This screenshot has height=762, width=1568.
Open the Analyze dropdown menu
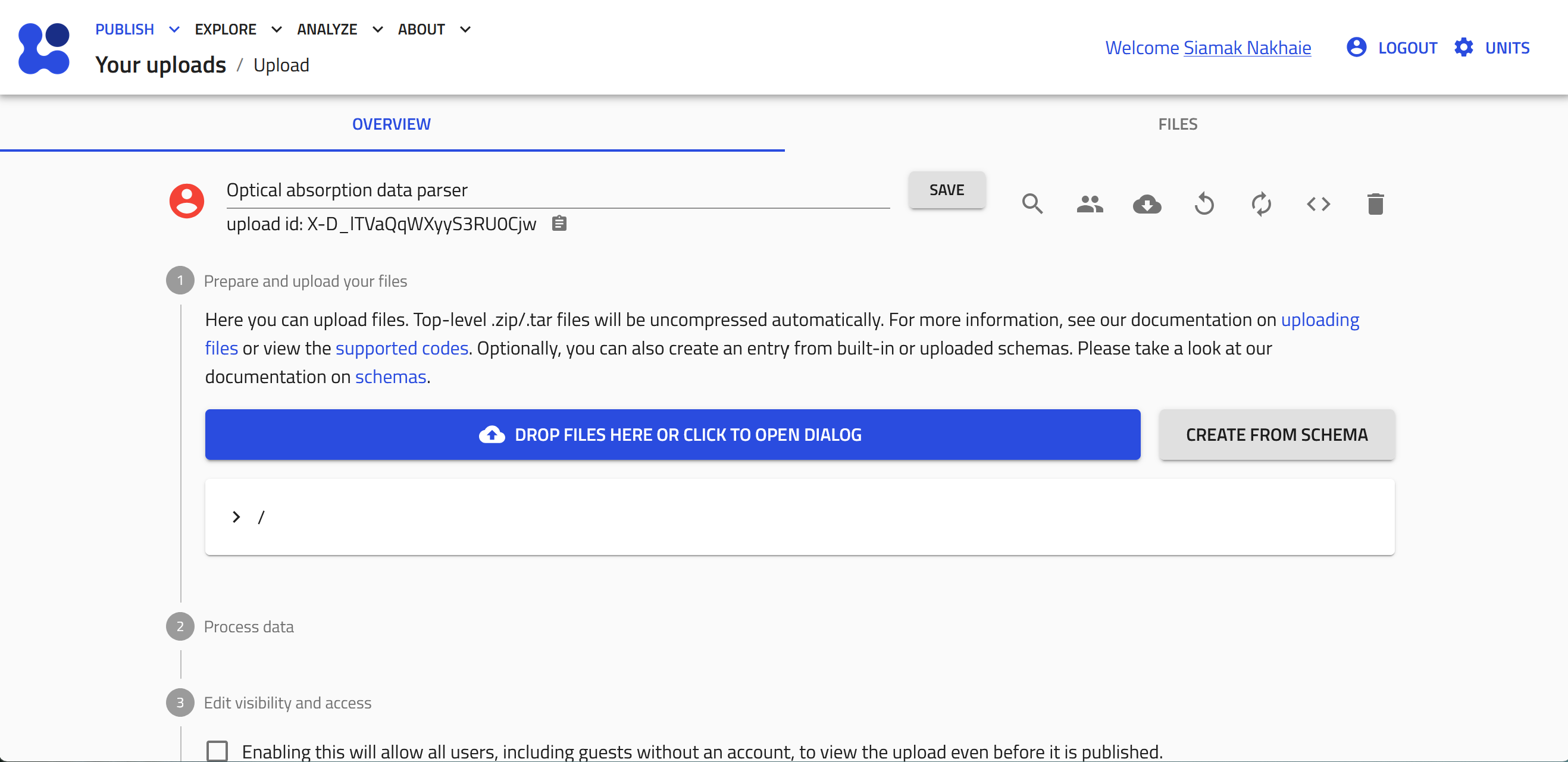click(x=340, y=29)
